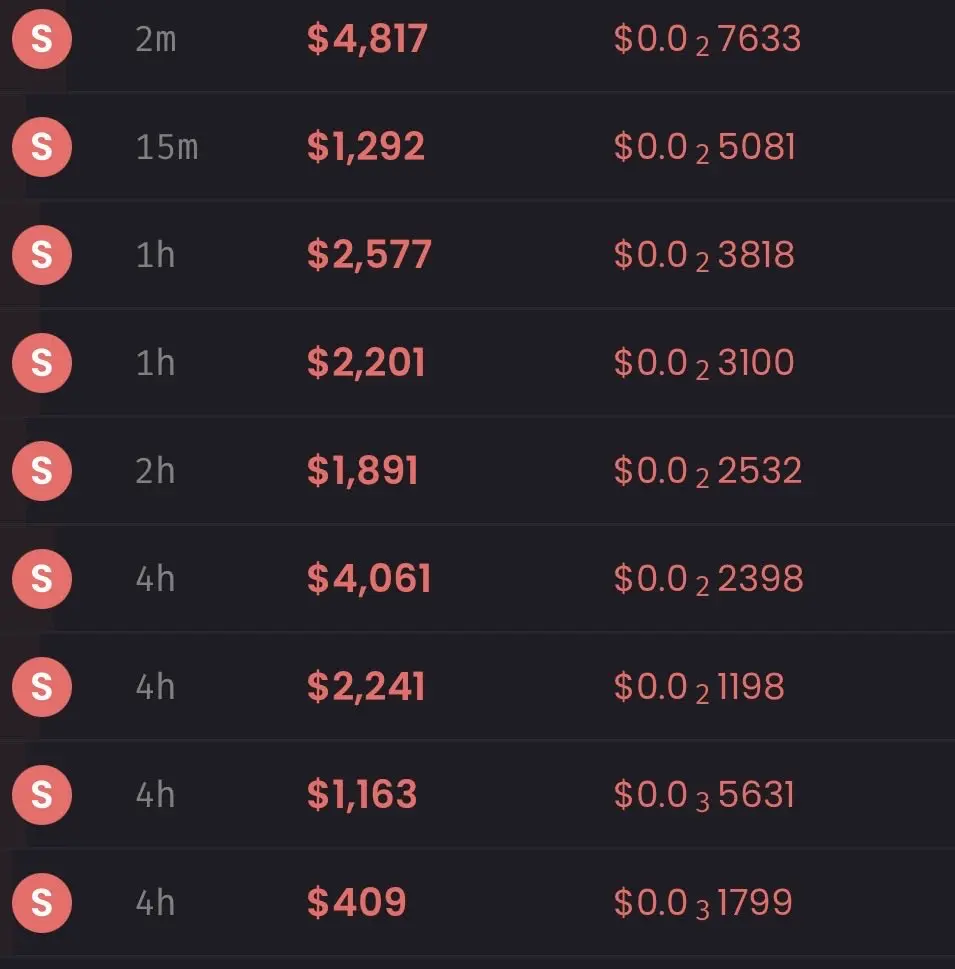Select the $4,817 trade amount
Screen dimensions: 955x969
click(367, 39)
